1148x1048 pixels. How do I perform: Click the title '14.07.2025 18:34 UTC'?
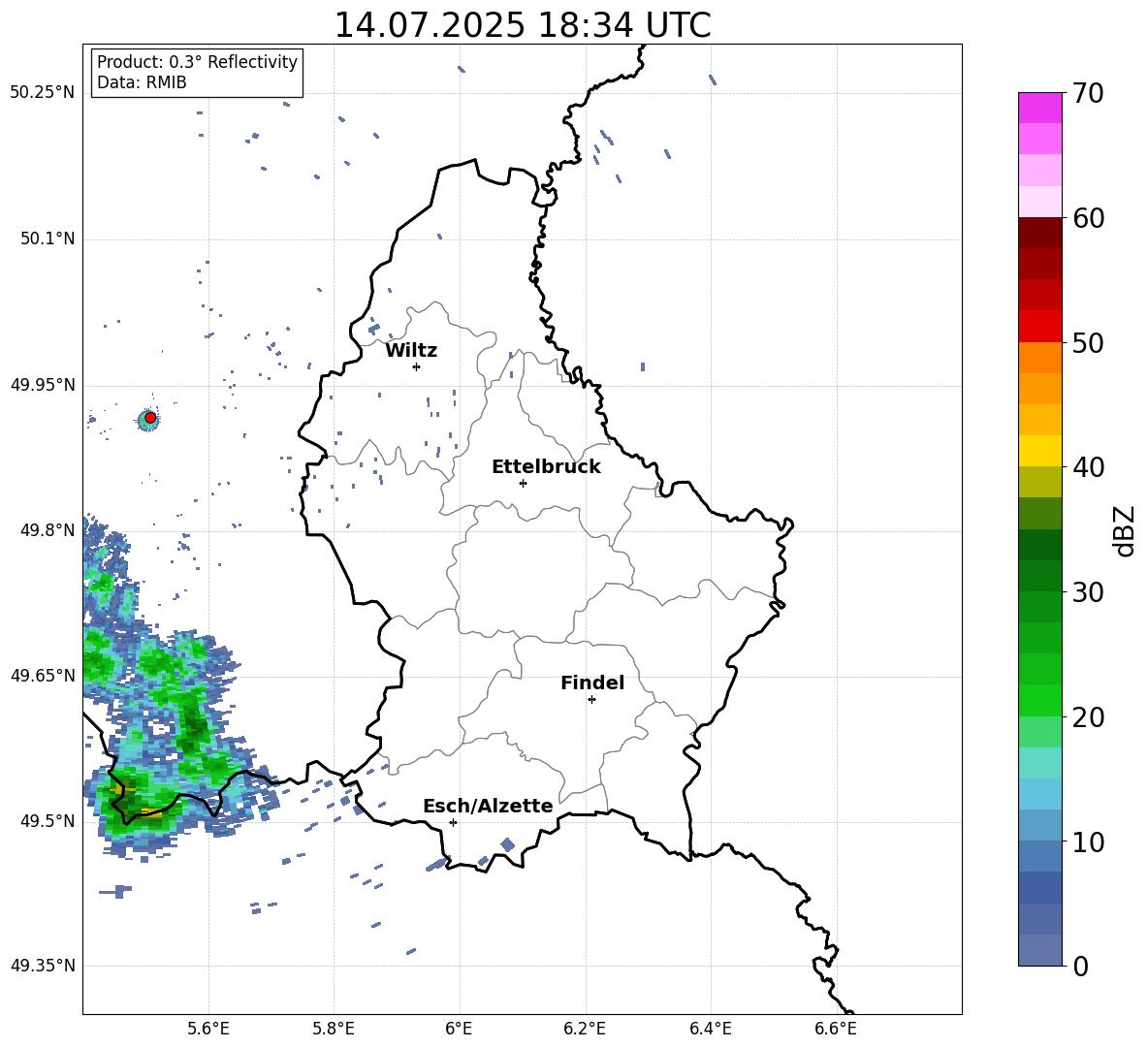pyautogui.click(x=522, y=25)
